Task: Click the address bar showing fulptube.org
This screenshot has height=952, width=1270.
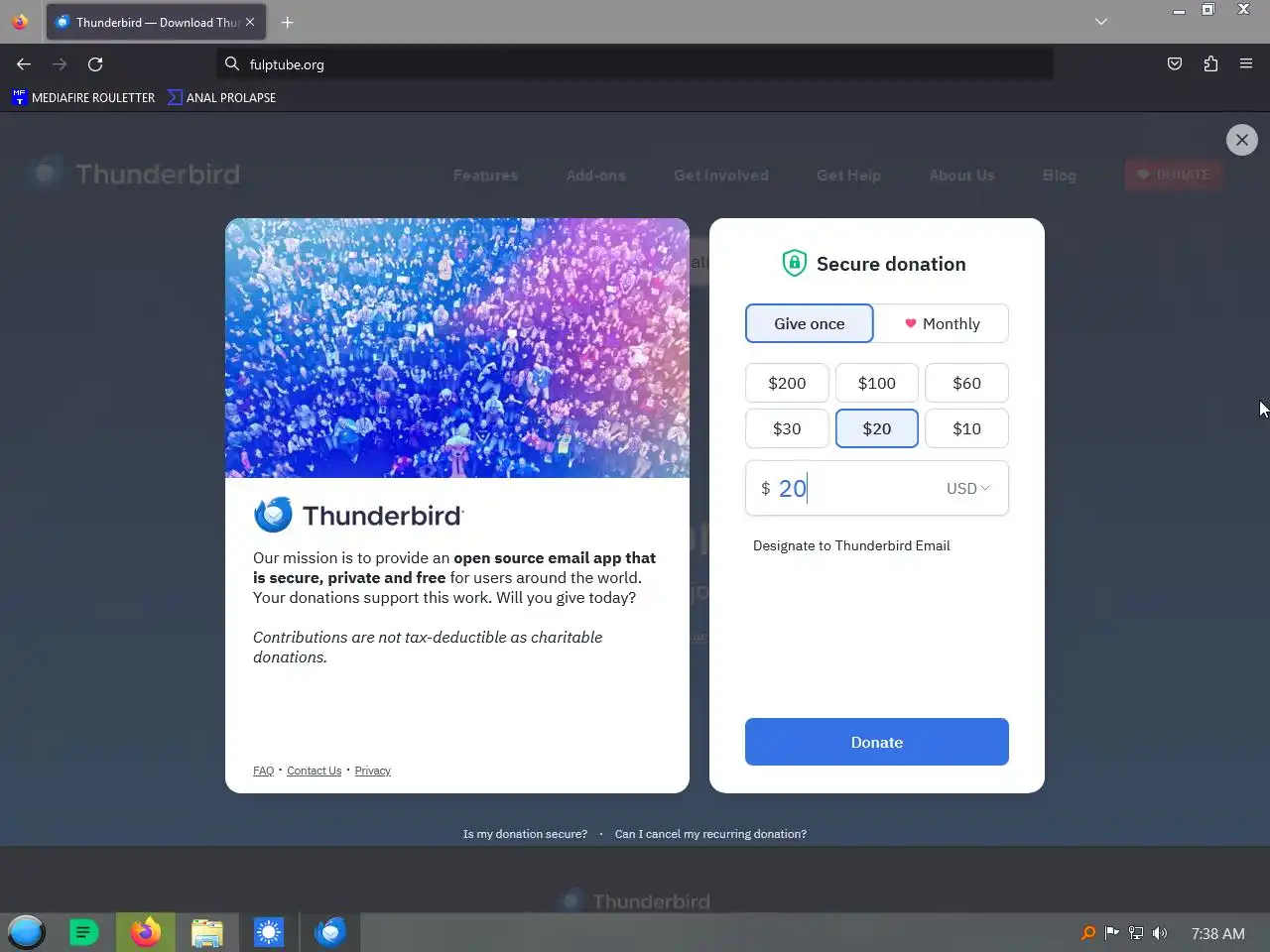Action: [635, 64]
